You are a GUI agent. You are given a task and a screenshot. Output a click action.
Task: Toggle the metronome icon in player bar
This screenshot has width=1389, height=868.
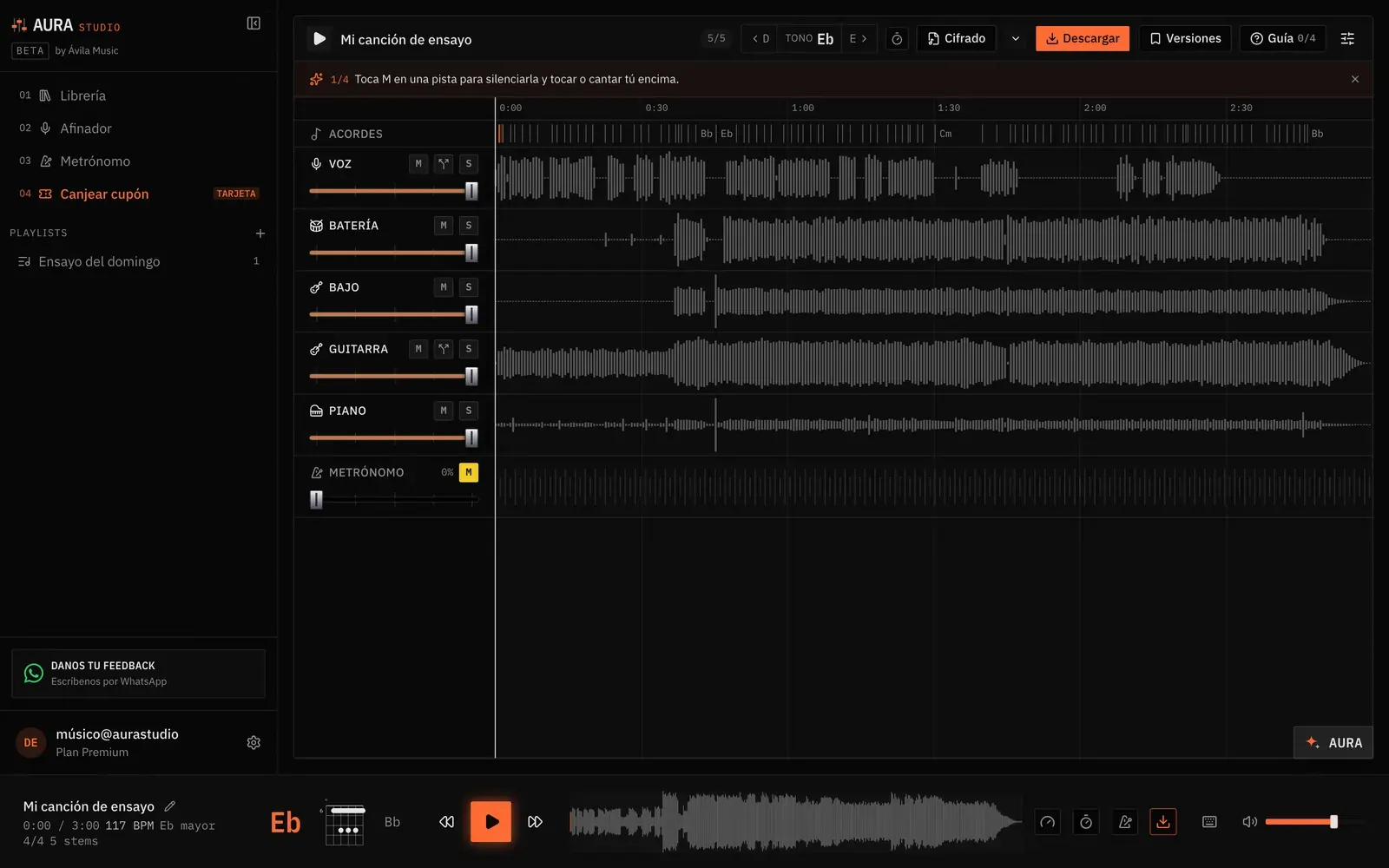(x=1125, y=822)
